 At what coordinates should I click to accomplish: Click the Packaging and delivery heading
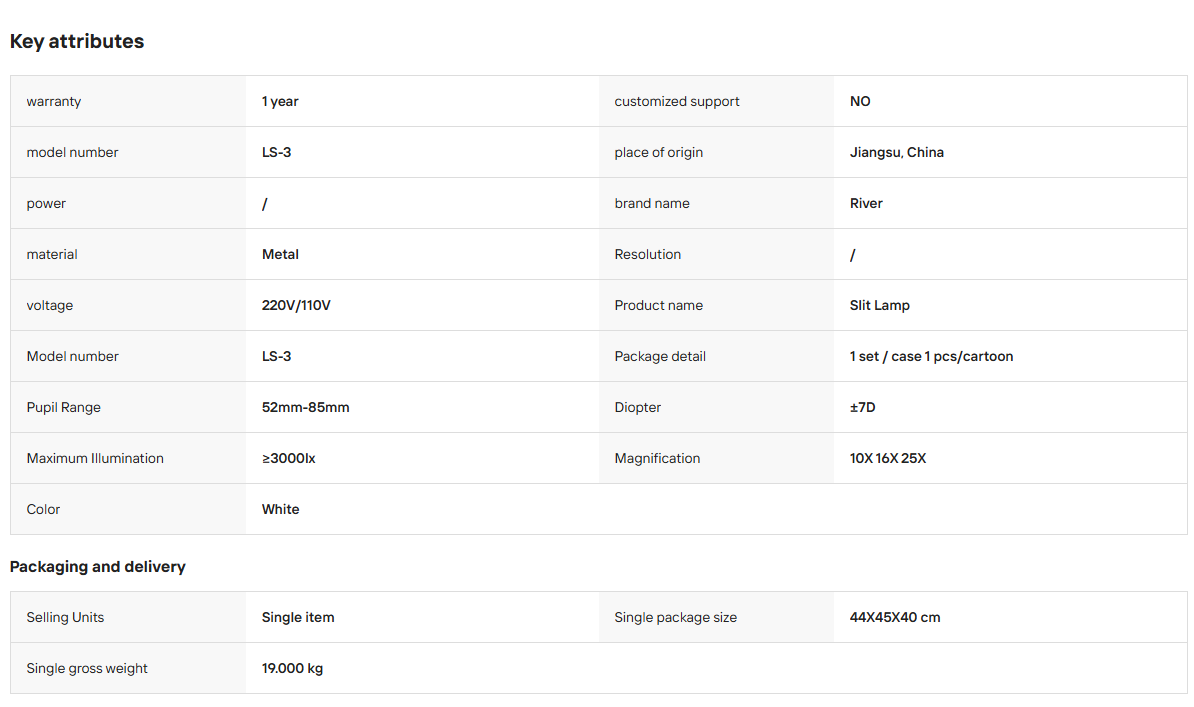click(x=97, y=567)
